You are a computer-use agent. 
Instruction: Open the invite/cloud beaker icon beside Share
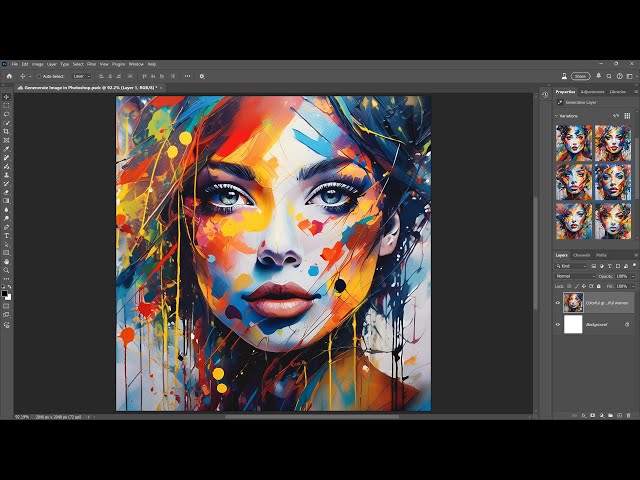564,76
